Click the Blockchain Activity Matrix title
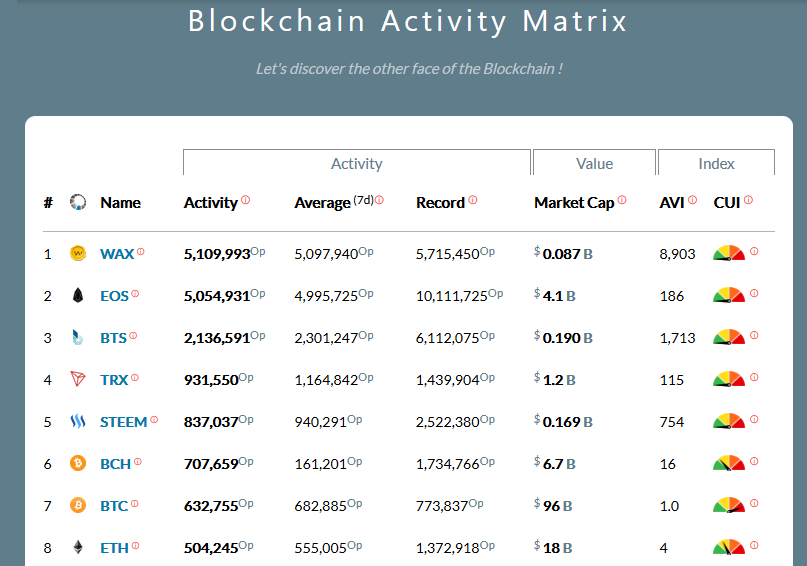Image resolution: width=807 pixels, height=566 pixels. point(408,22)
